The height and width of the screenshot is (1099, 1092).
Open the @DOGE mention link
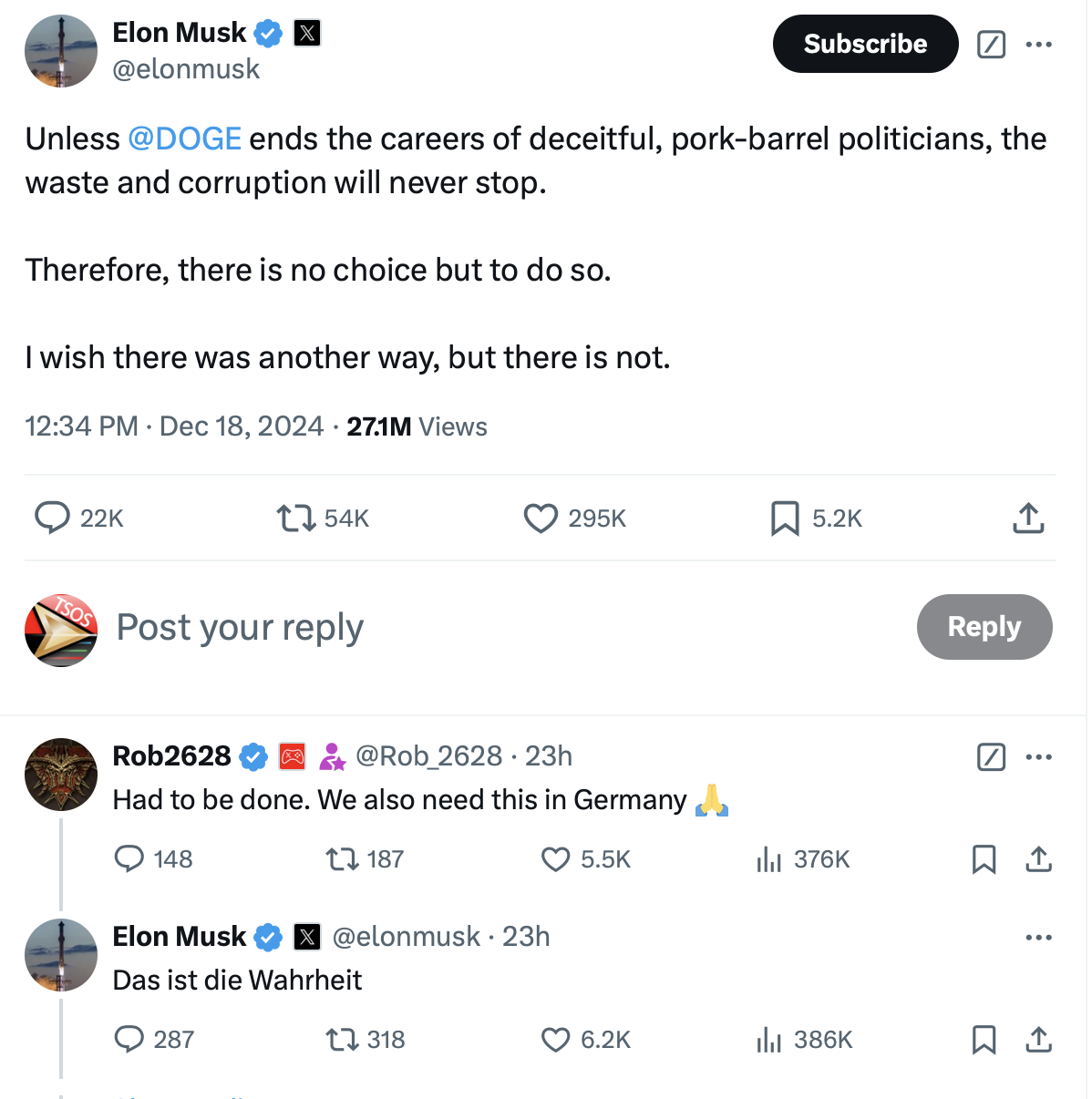(184, 139)
